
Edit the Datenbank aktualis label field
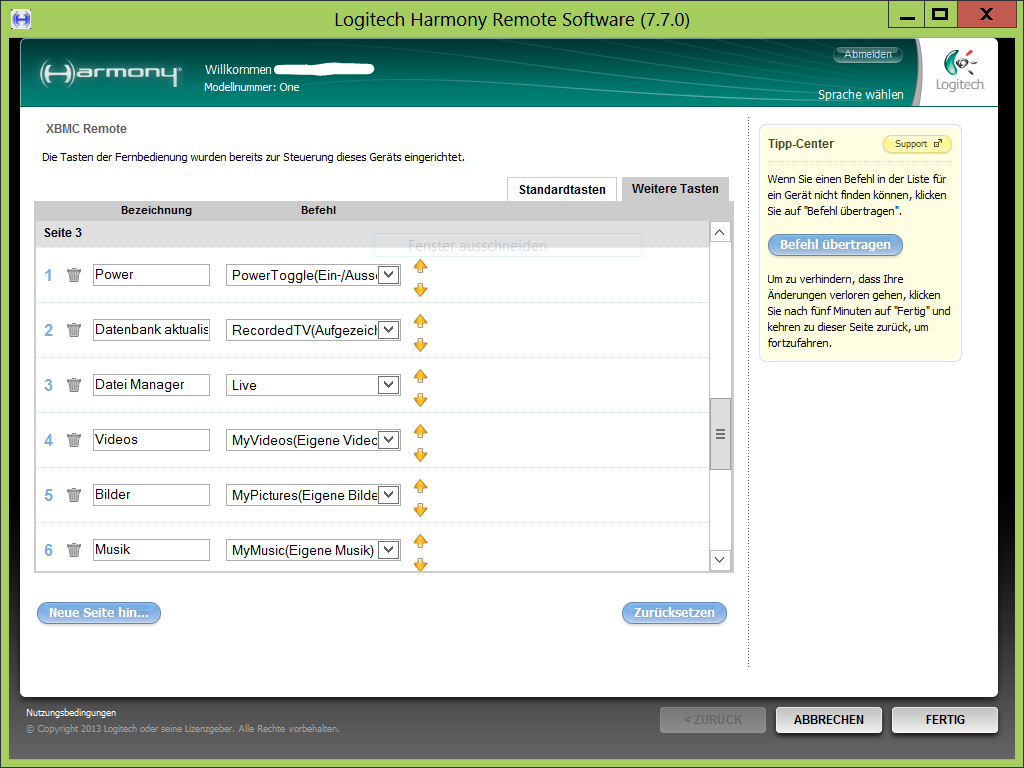152,330
